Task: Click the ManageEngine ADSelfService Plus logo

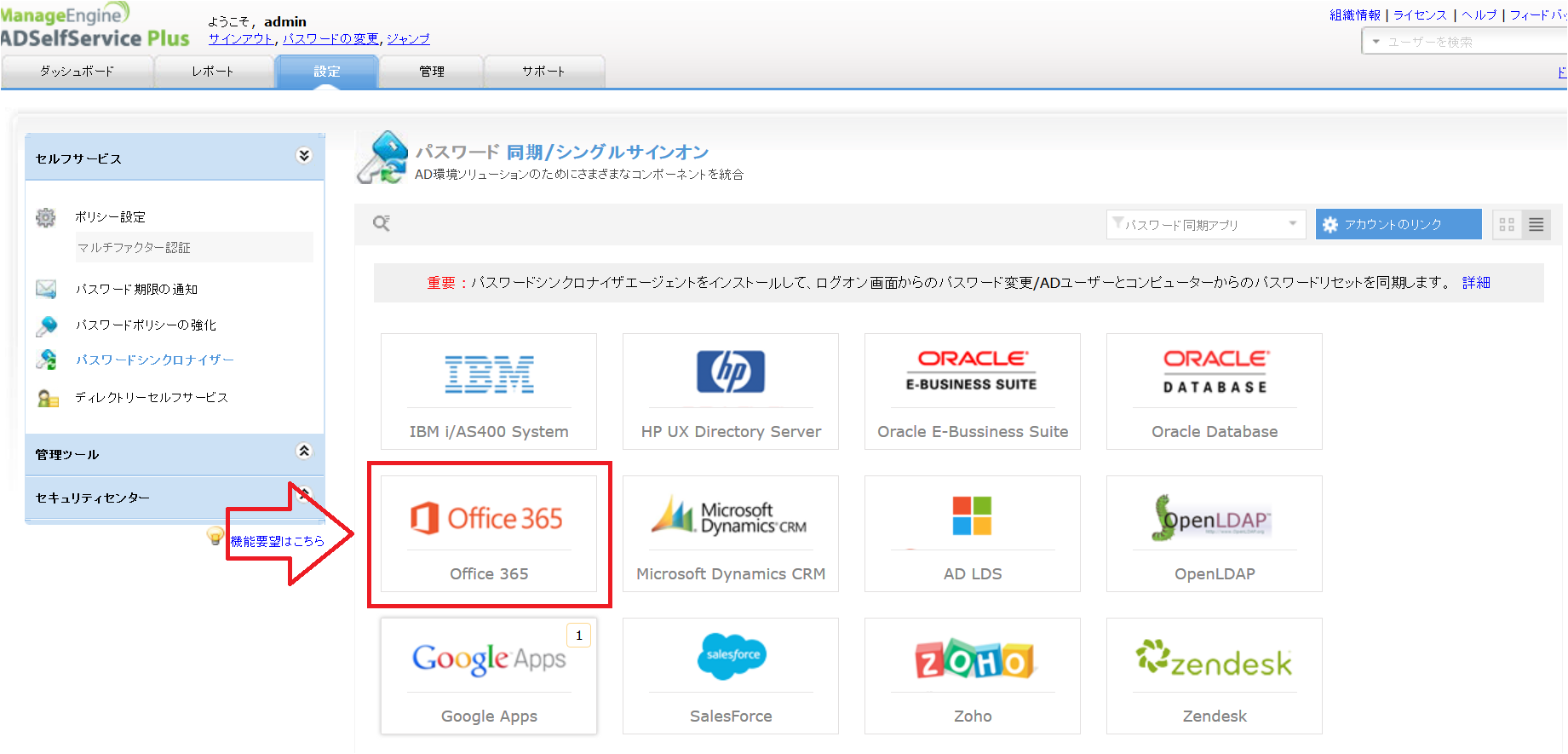Action: 95,26
